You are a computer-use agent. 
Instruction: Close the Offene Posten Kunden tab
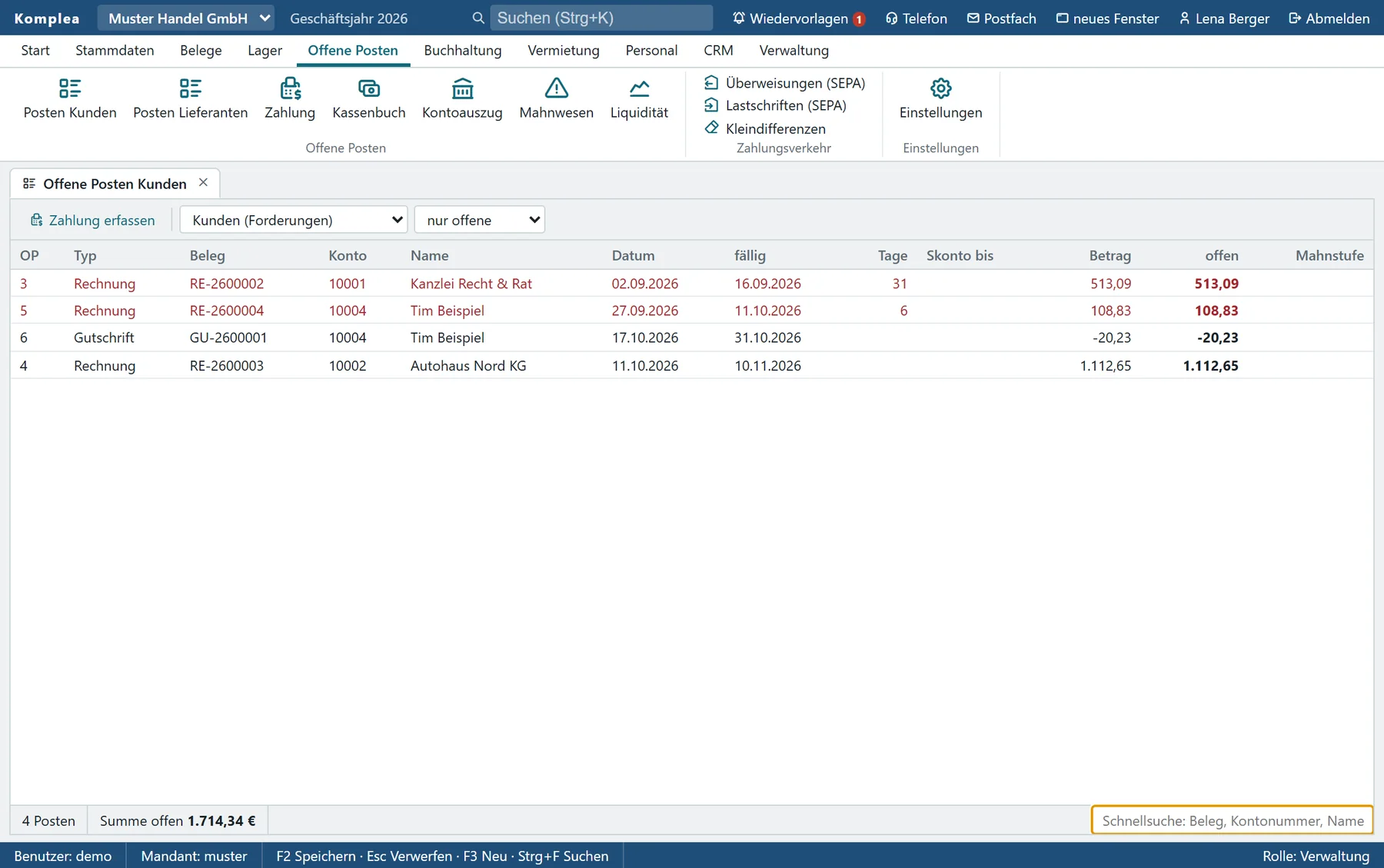pos(203,183)
